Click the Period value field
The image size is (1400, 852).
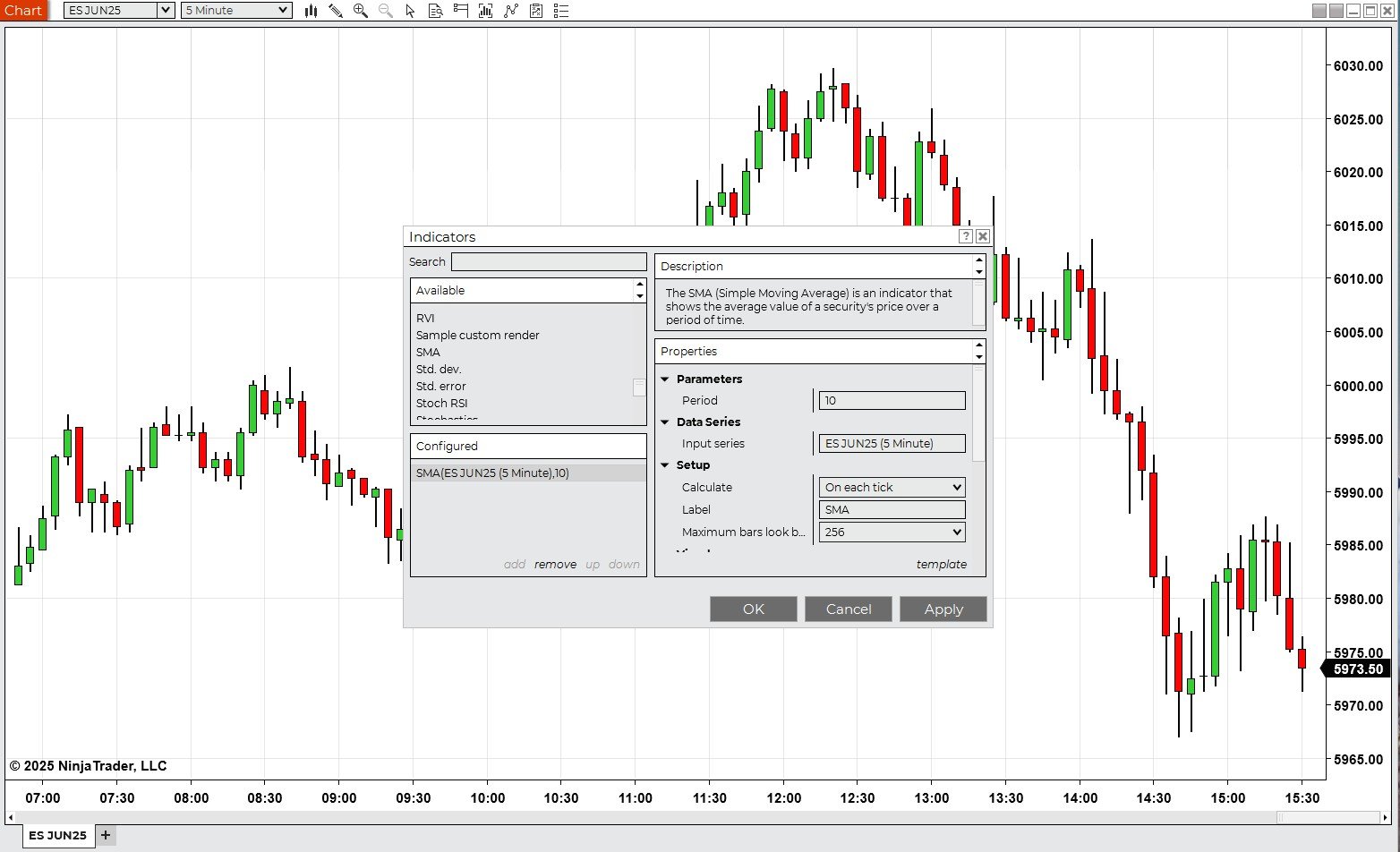pos(892,400)
